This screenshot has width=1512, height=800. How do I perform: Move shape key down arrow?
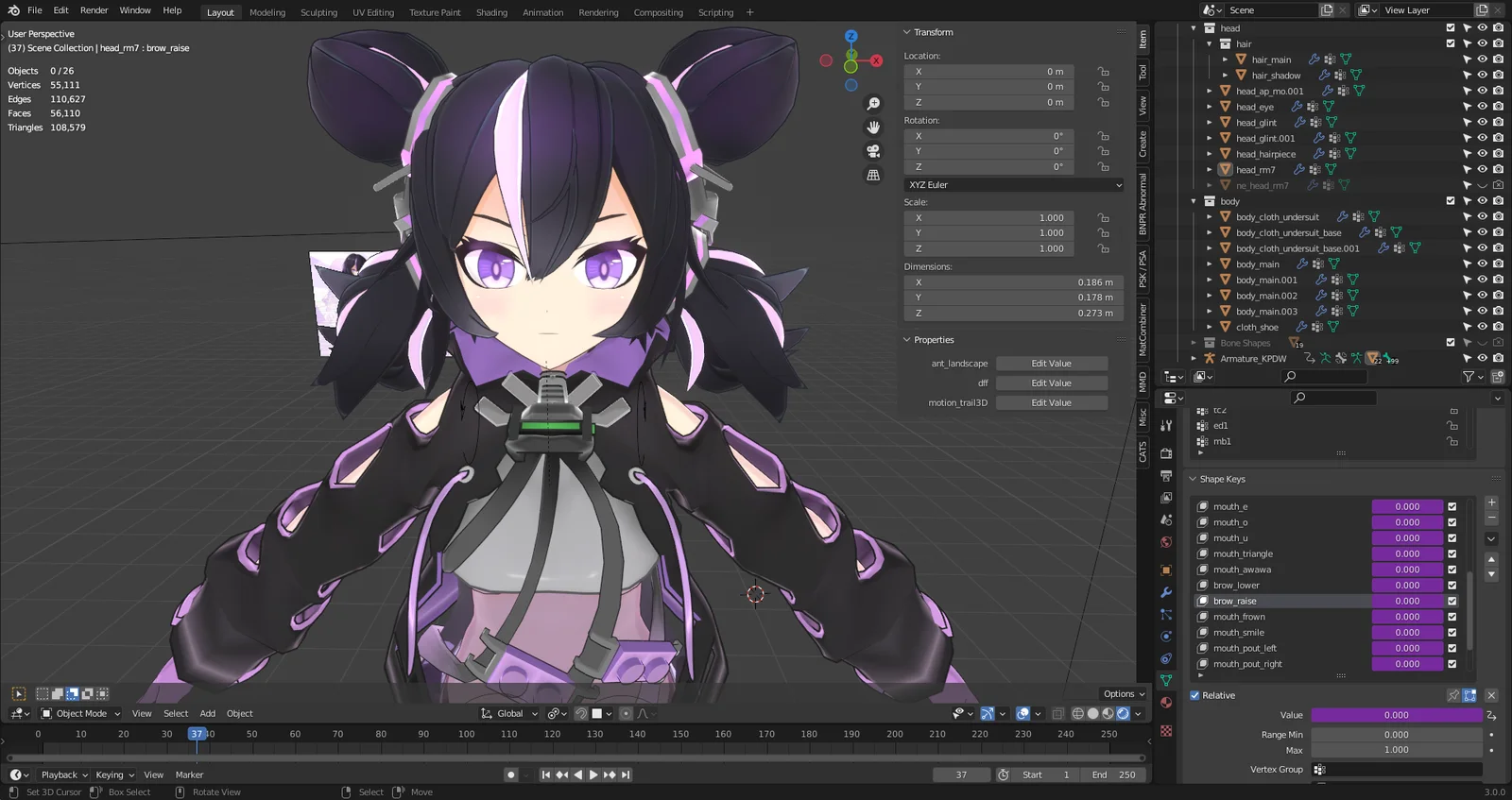click(1491, 574)
